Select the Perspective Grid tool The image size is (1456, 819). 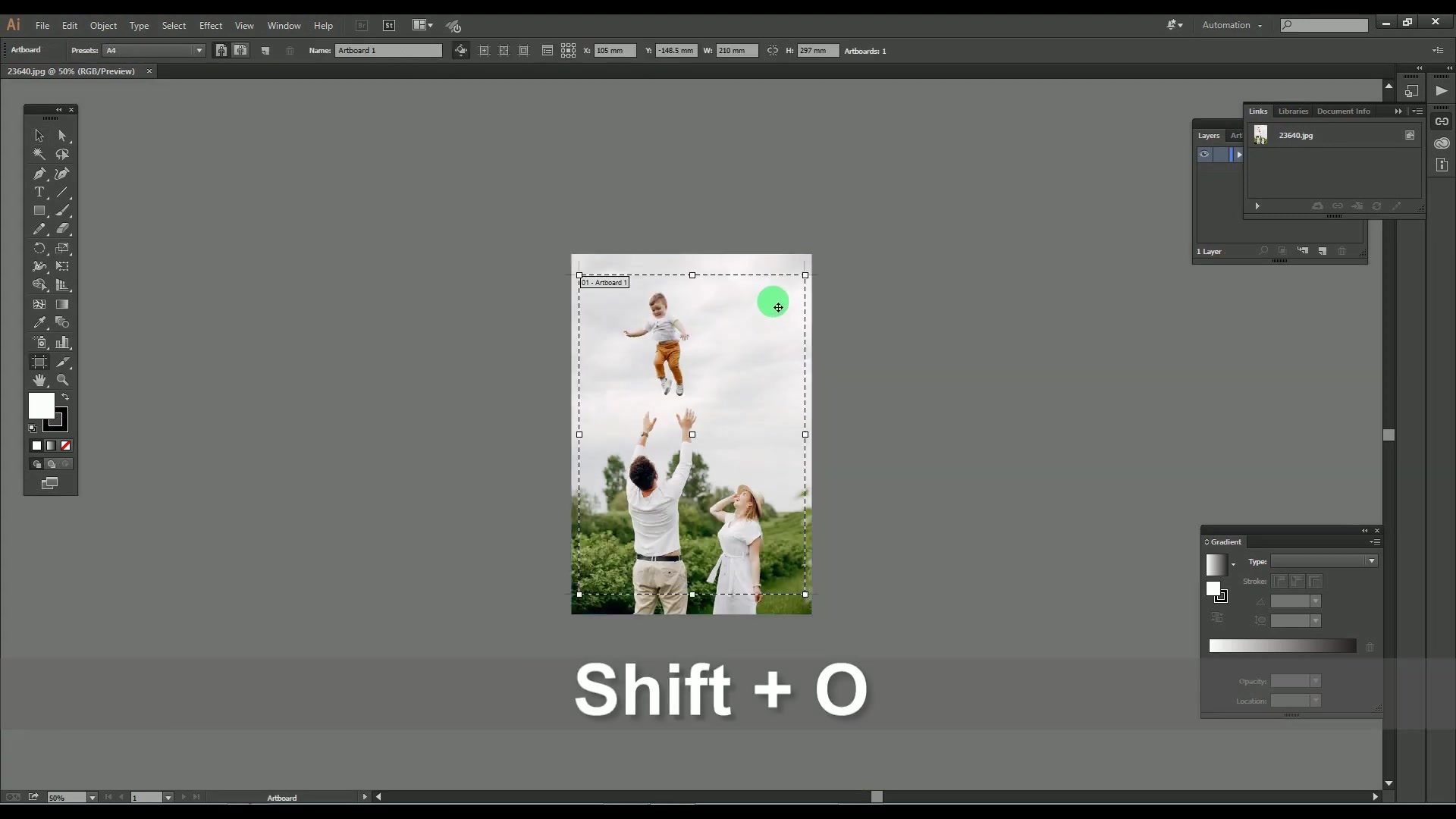62,285
